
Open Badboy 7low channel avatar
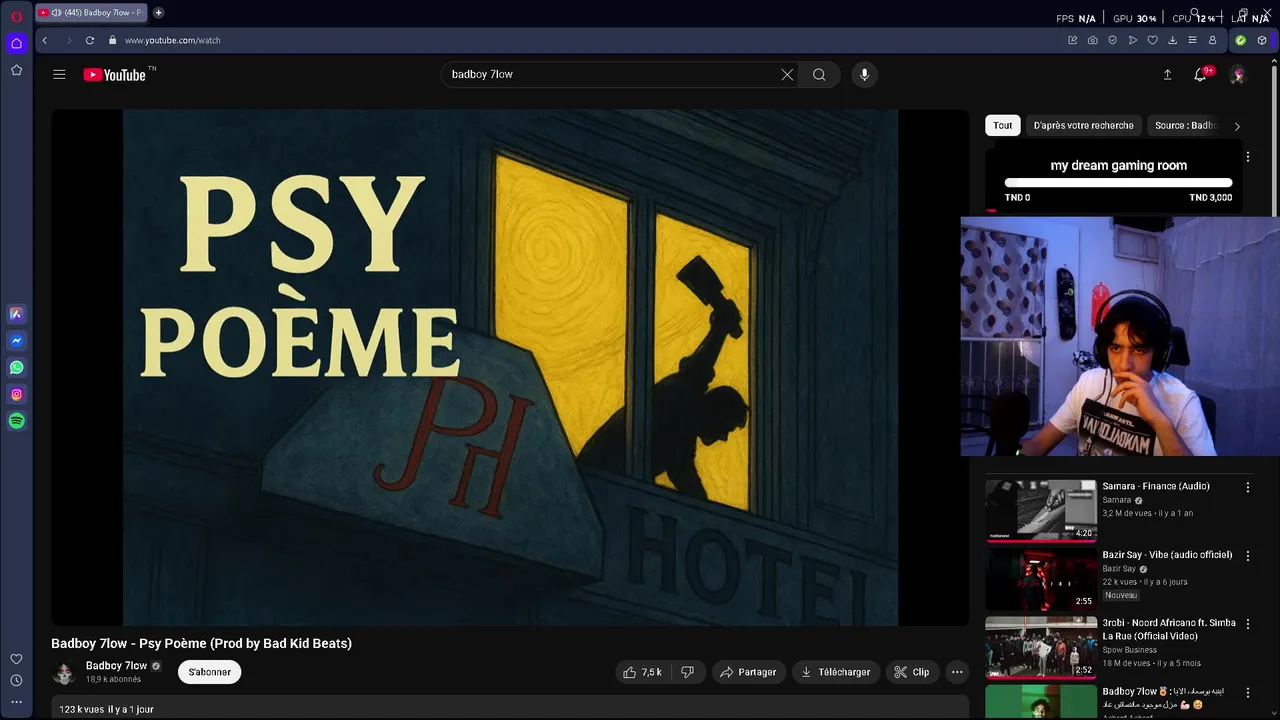pyautogui.click(x=64, y=672)
